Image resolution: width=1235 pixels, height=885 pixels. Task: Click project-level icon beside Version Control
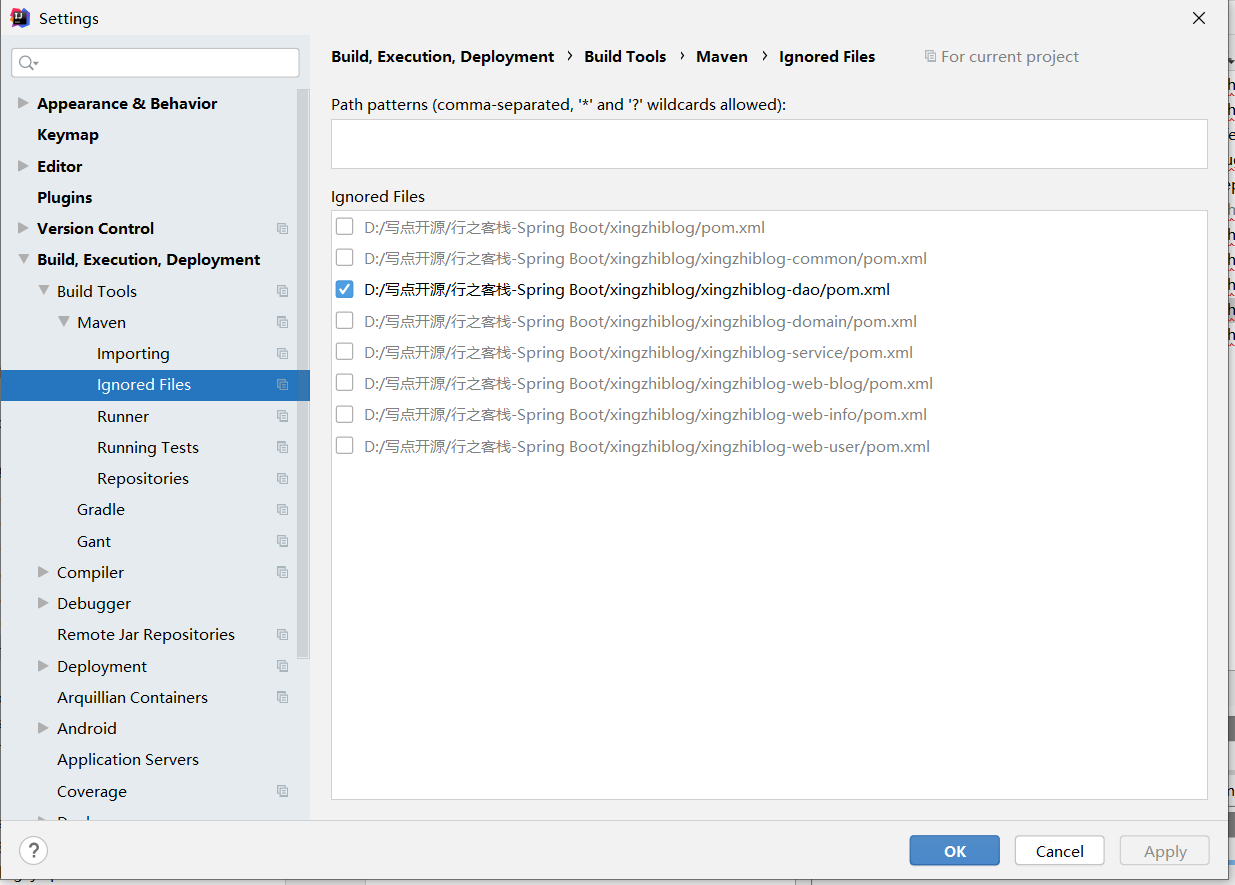[x=282, y=229]
